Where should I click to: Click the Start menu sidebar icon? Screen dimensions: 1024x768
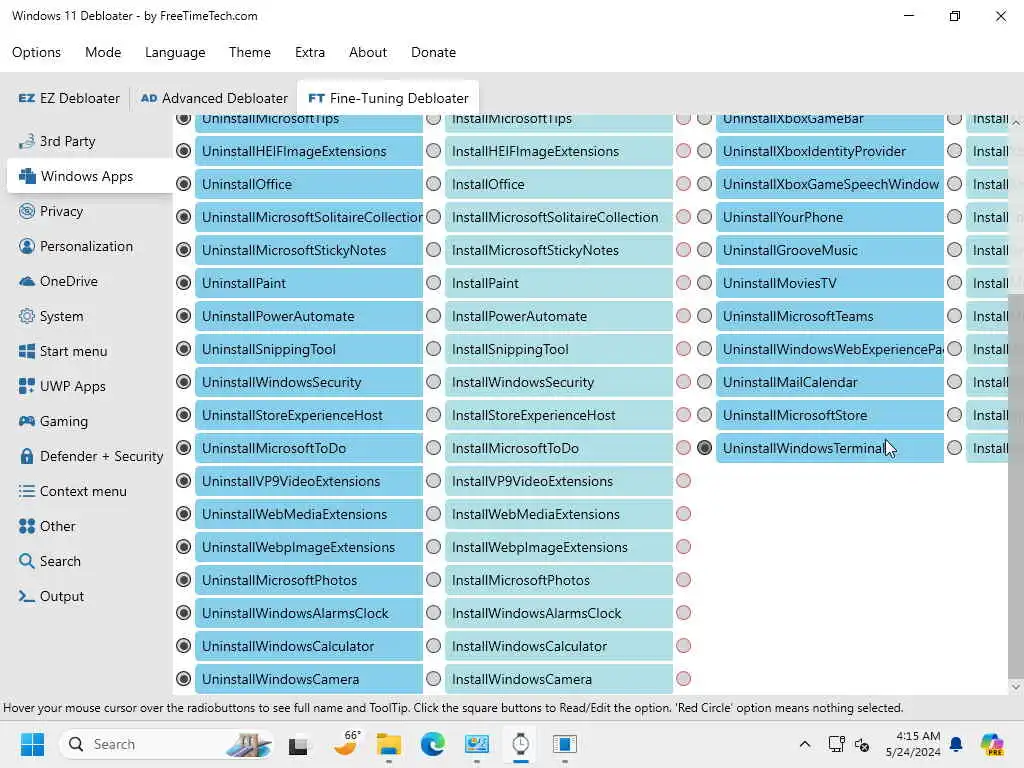point(27,351)
